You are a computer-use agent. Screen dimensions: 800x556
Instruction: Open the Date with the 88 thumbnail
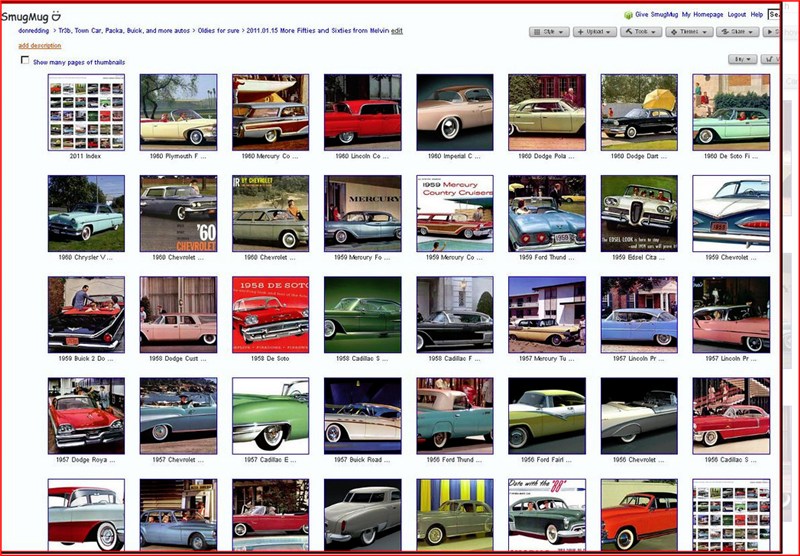(547, 514)
